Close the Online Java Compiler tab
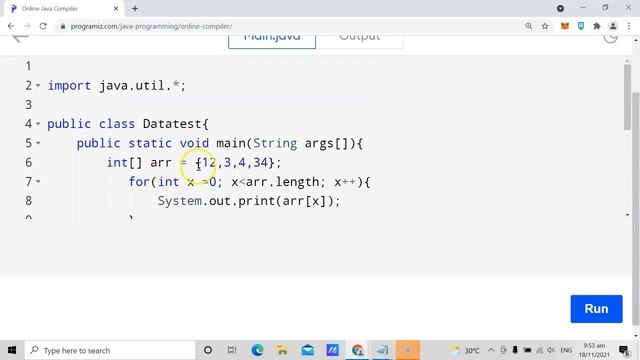 tap(116, 8)
